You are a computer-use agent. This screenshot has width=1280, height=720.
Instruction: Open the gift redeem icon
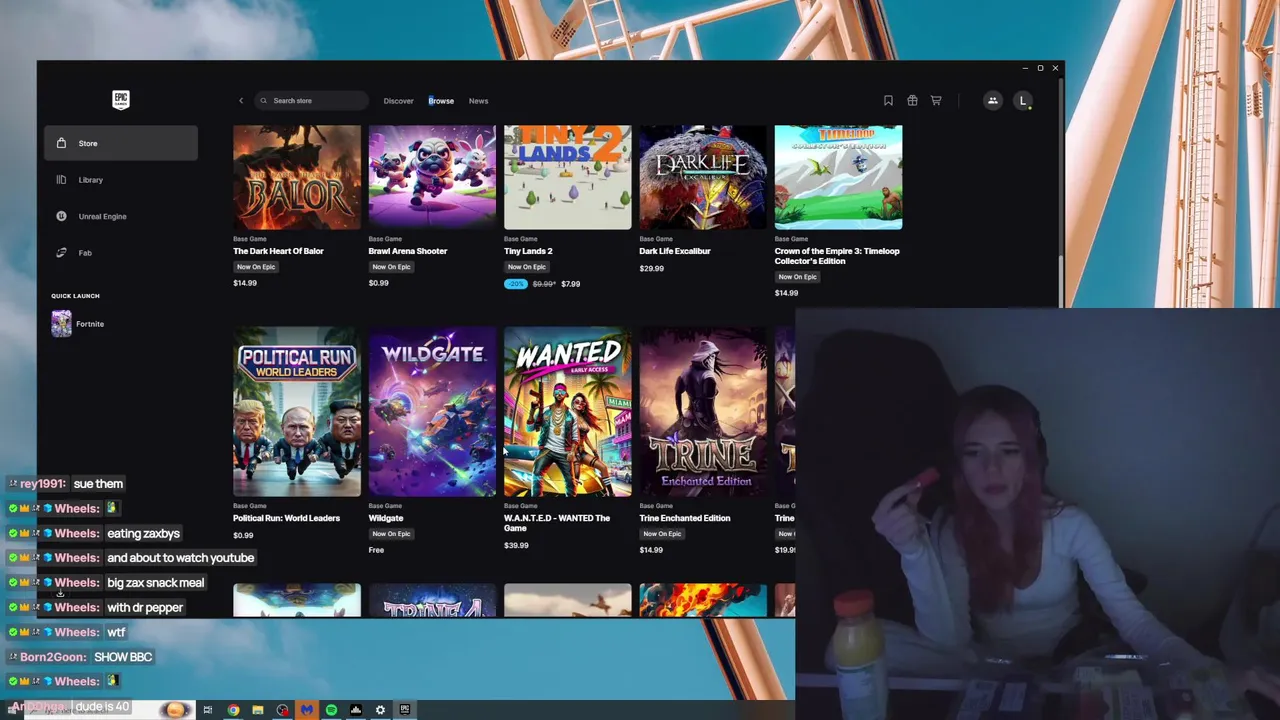pos(912,101)
